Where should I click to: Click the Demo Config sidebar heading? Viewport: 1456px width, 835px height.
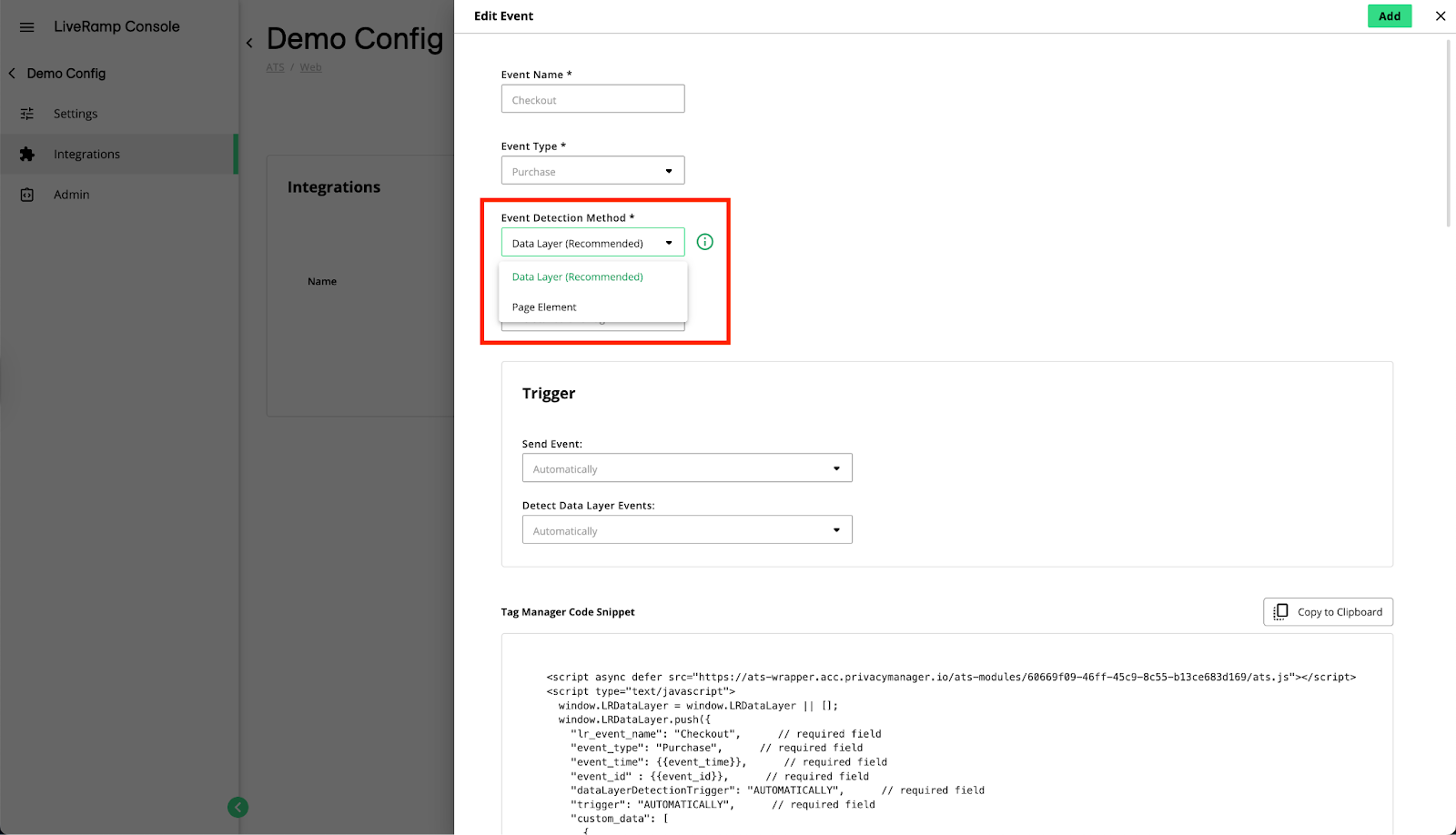click(x=66, y=74)
